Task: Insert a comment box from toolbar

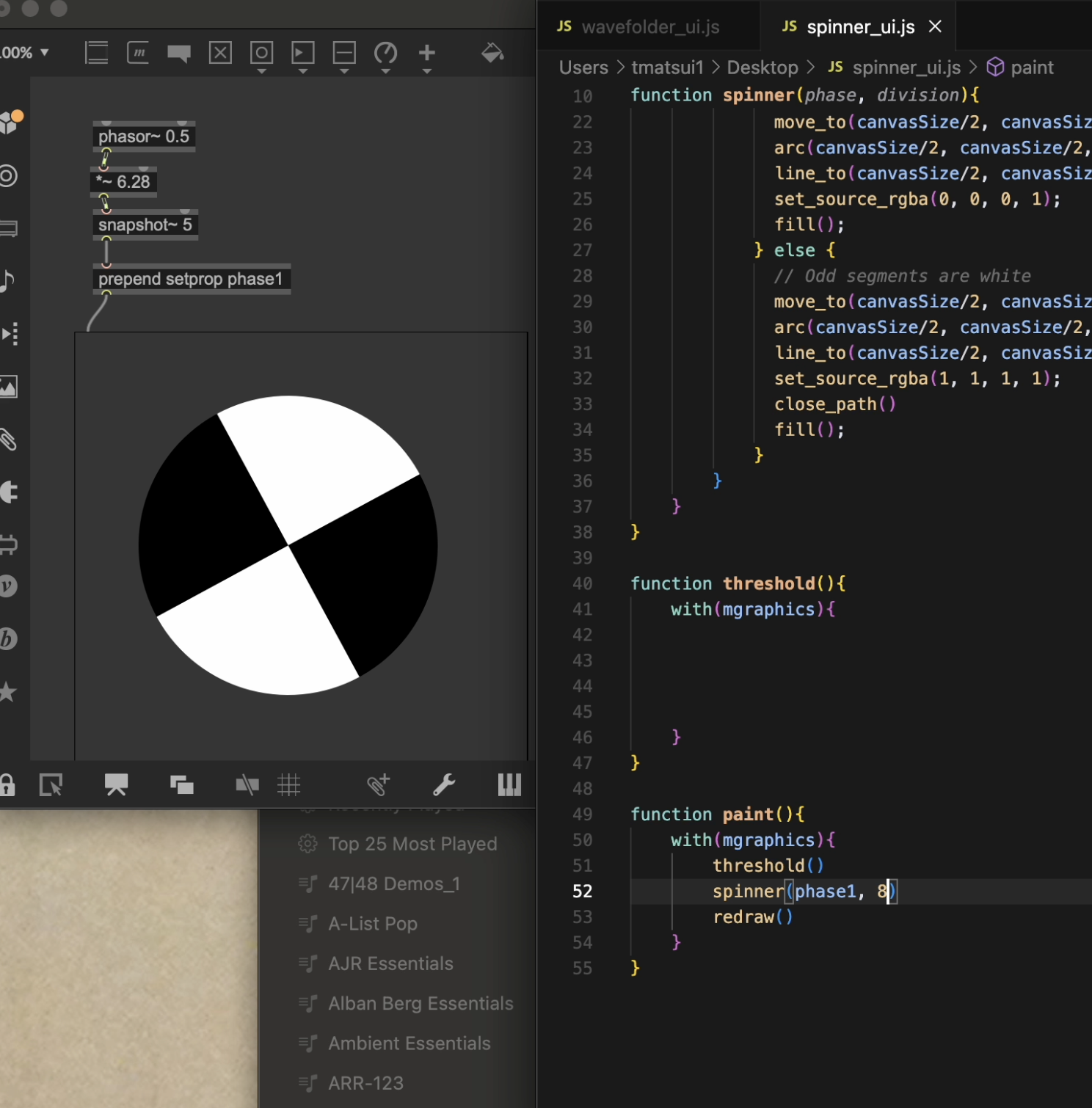Action: [x=179, y=53]
